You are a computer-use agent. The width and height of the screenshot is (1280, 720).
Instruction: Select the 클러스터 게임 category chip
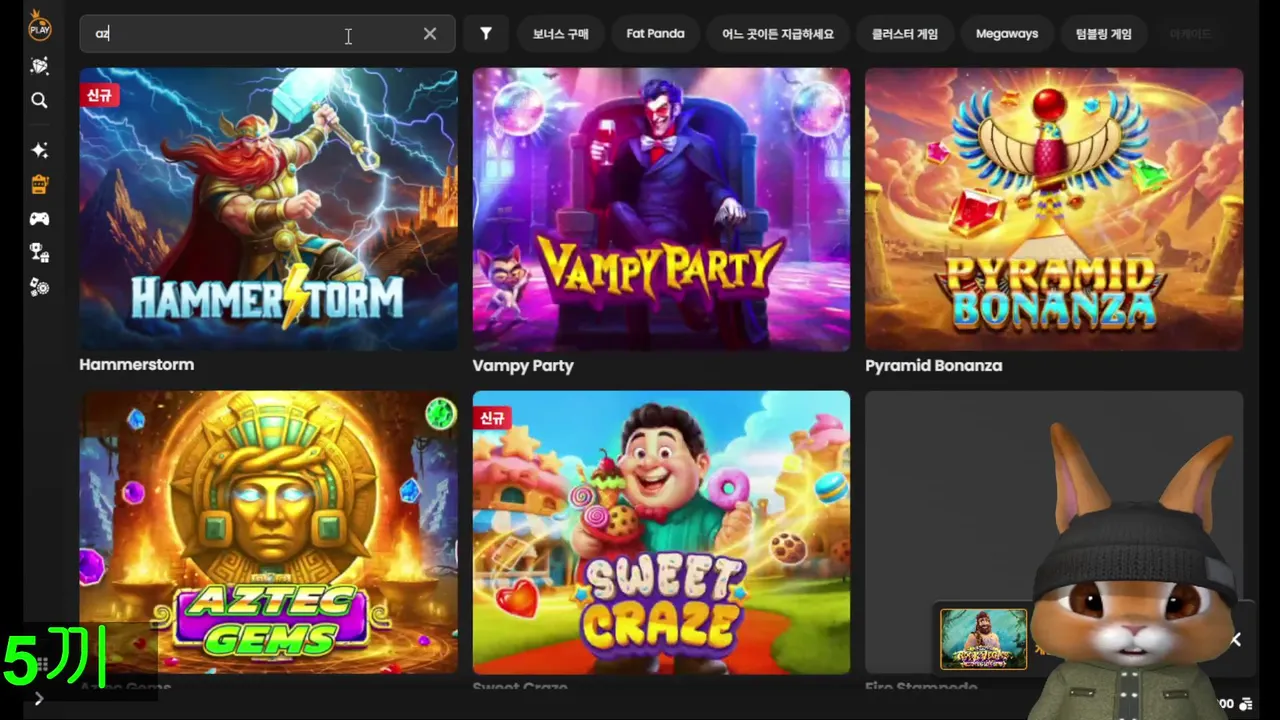904,34
